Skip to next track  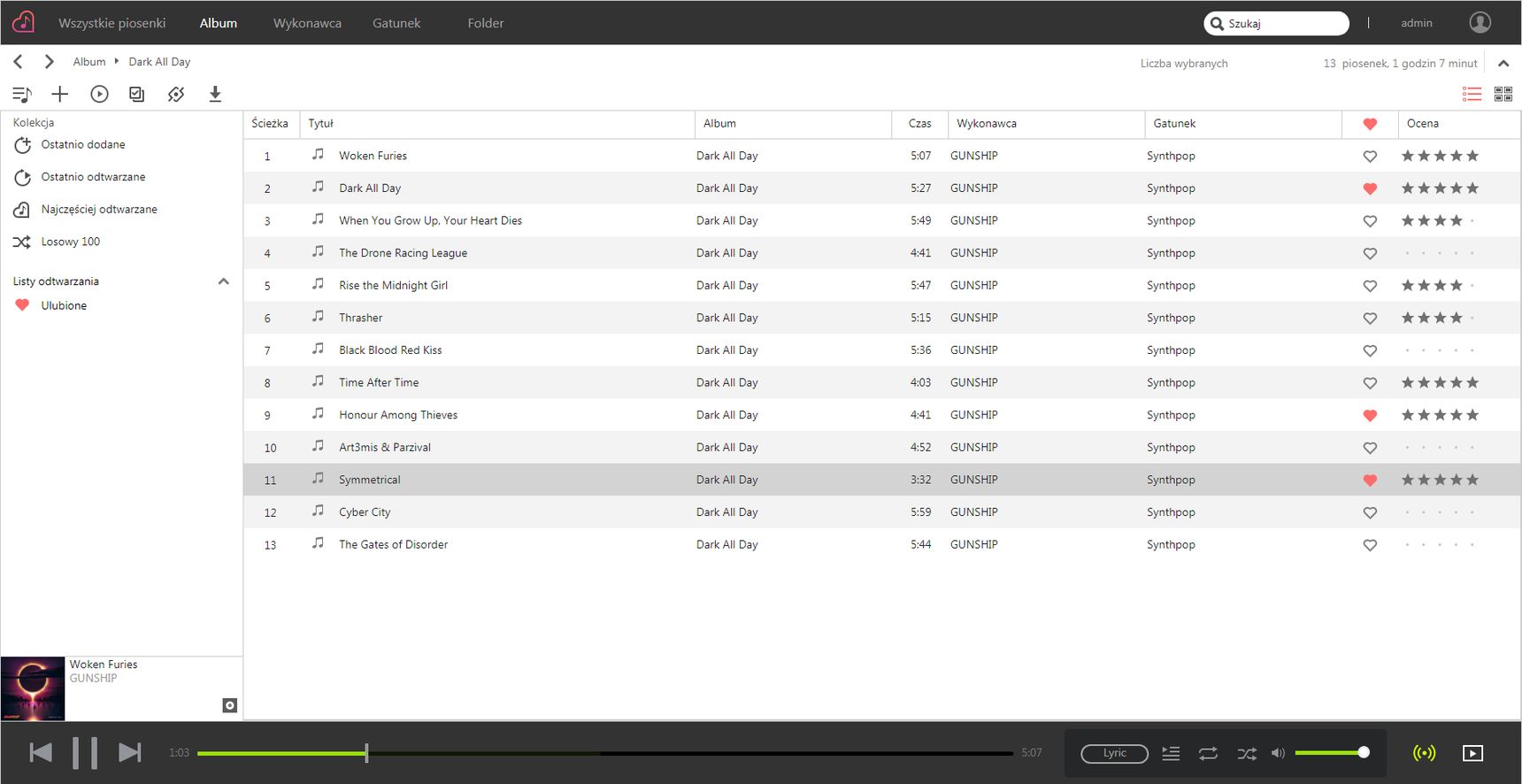pyautogui.click(x=130, y=753)
